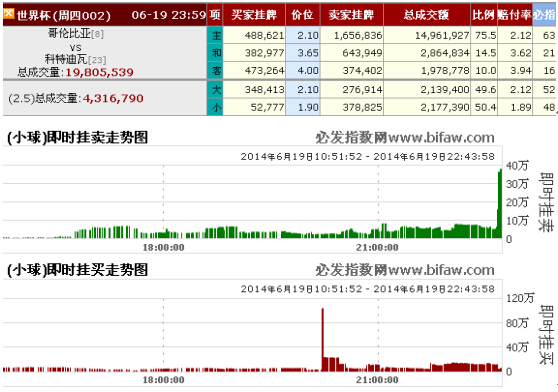The image size is (558, 392).
Task: Select the 客 (away) row label
Action: (215, 71)
